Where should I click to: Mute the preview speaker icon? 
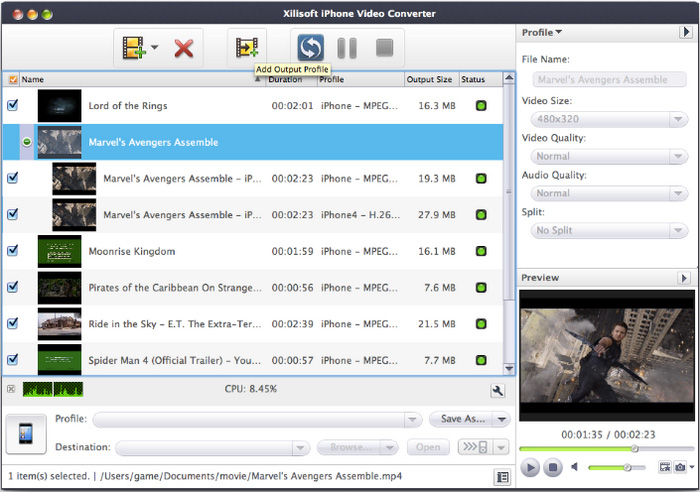click(575, 467)
